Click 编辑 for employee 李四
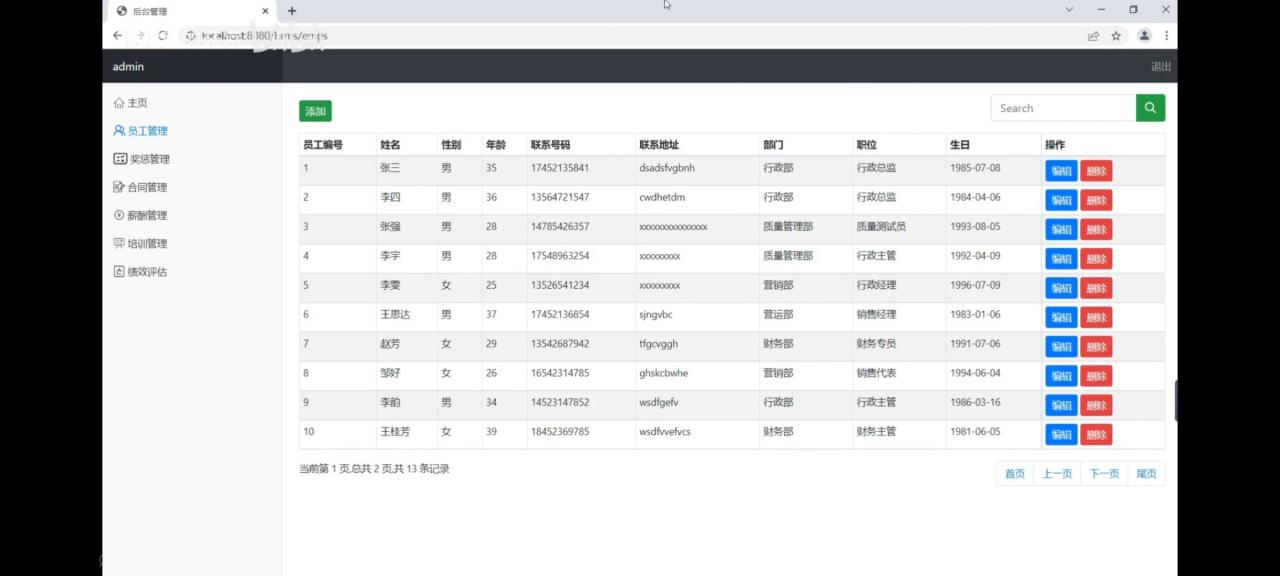The image size is (1280, 576). [x=1061, y=200]
